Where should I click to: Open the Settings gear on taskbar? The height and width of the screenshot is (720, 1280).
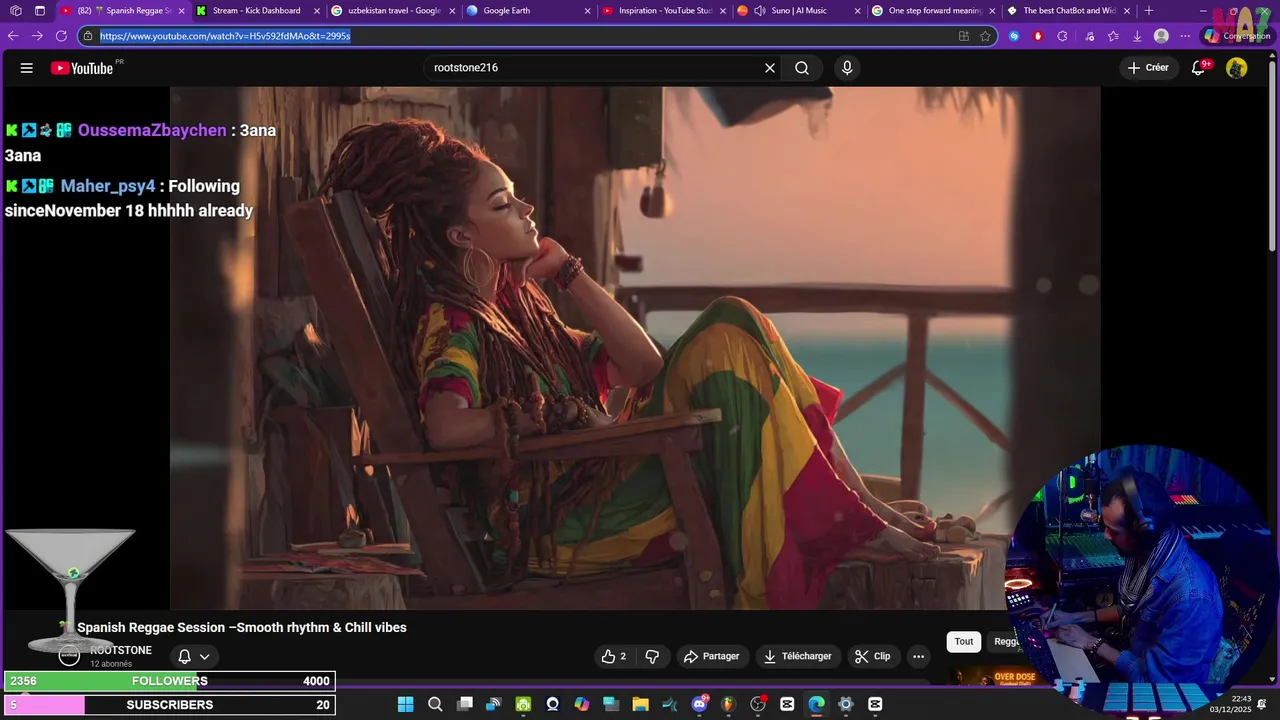click(846, 705)
